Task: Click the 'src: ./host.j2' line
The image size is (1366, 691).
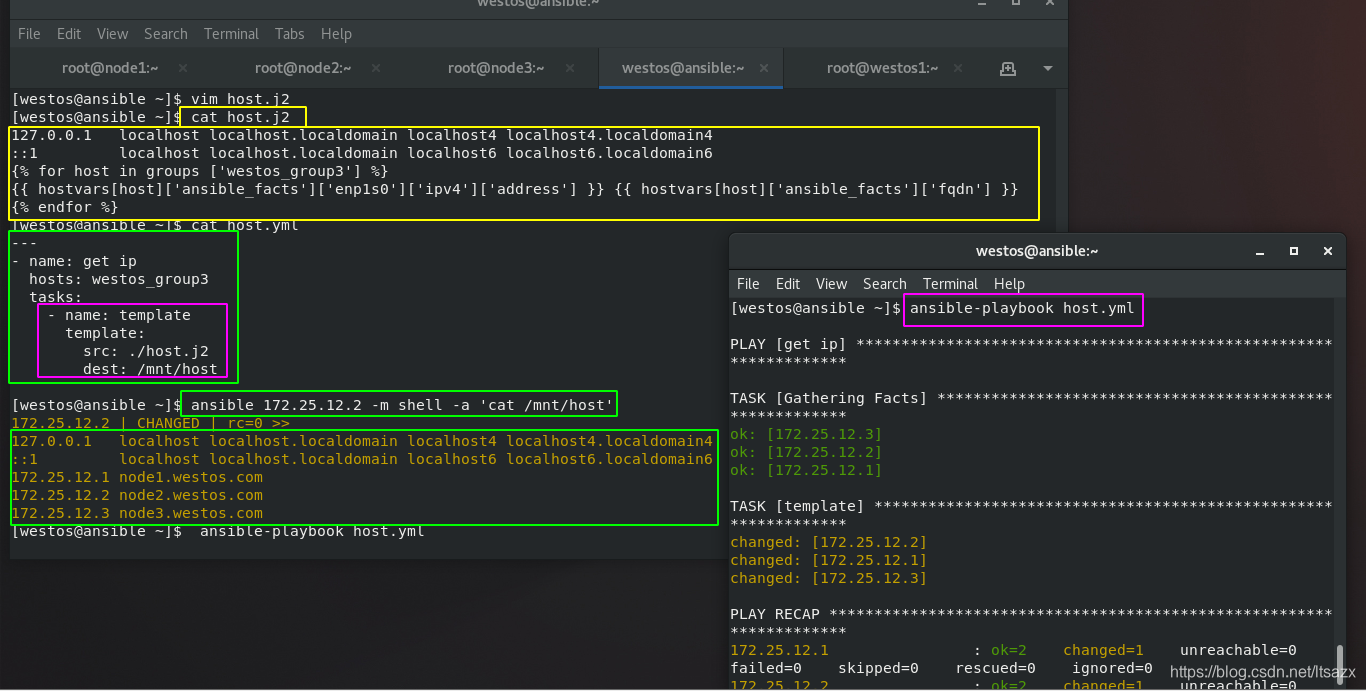Action: point(146,351)
